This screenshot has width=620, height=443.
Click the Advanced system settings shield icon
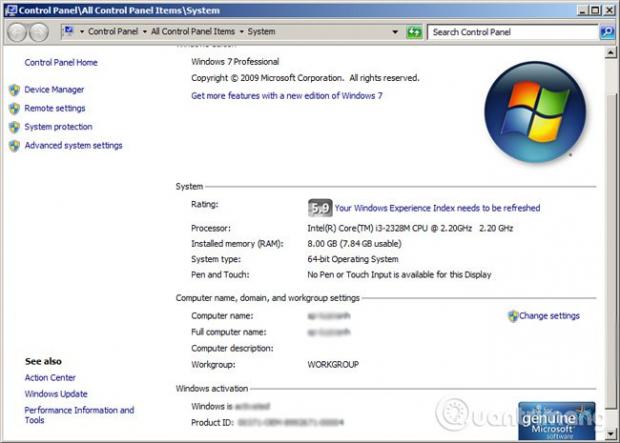pyautogui.click(x=14, y=146)
